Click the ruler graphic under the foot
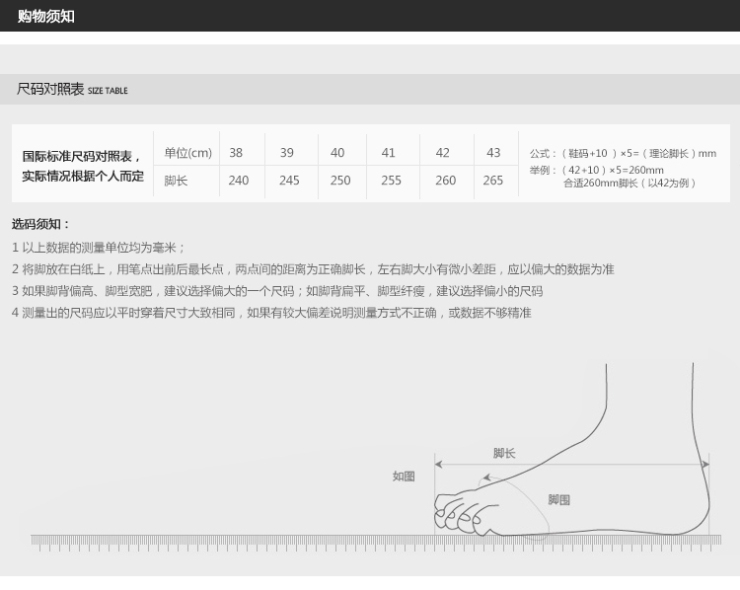Viewport: 740px width, 590px height. tap(376, 543)
